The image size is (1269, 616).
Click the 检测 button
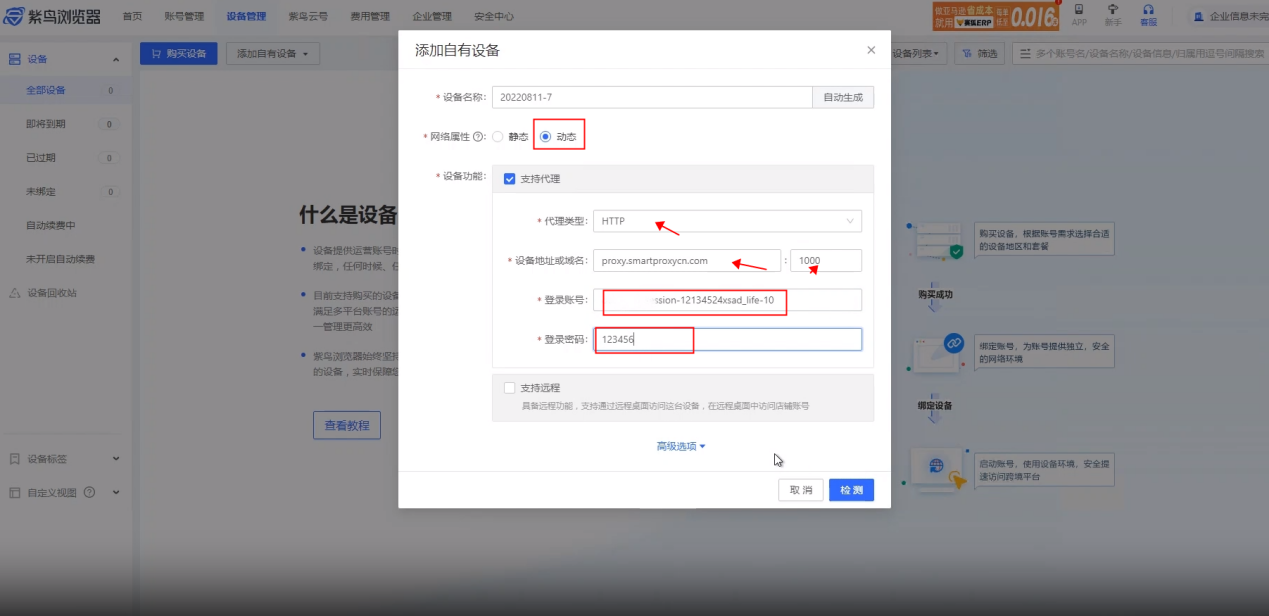(x=851, y=490)
